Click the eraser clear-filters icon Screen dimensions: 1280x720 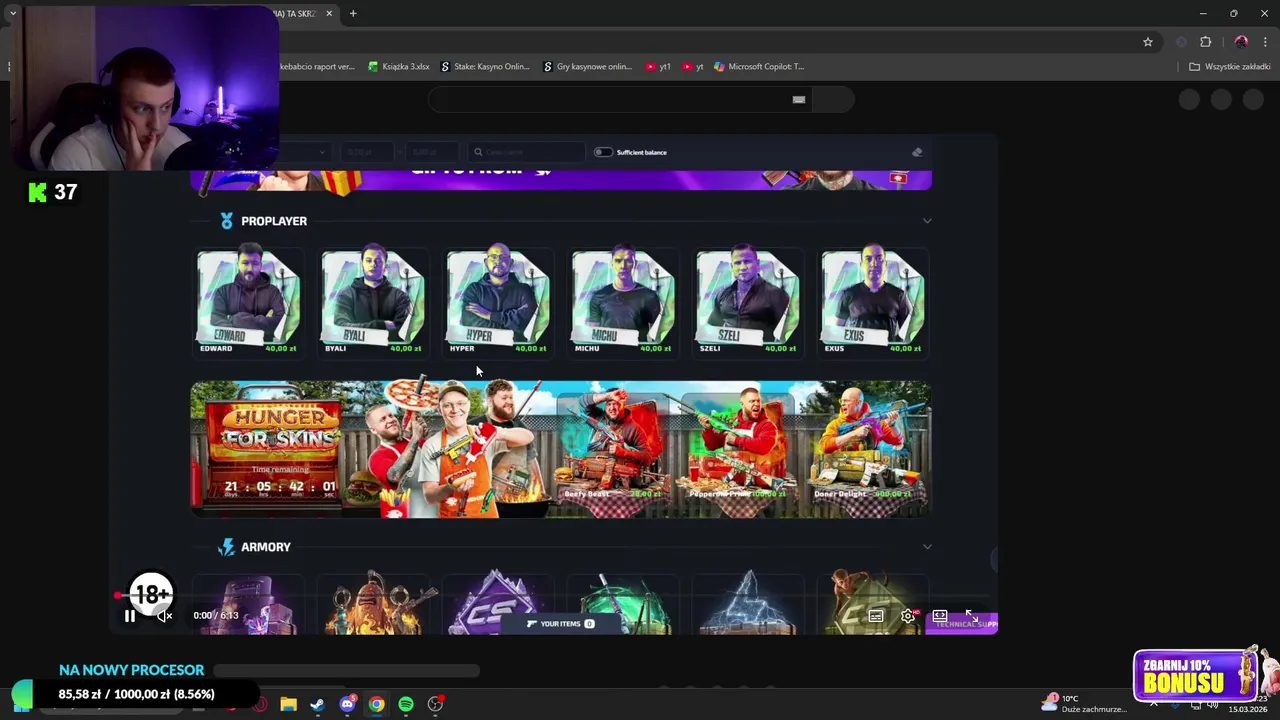click(x=917, y=152)
